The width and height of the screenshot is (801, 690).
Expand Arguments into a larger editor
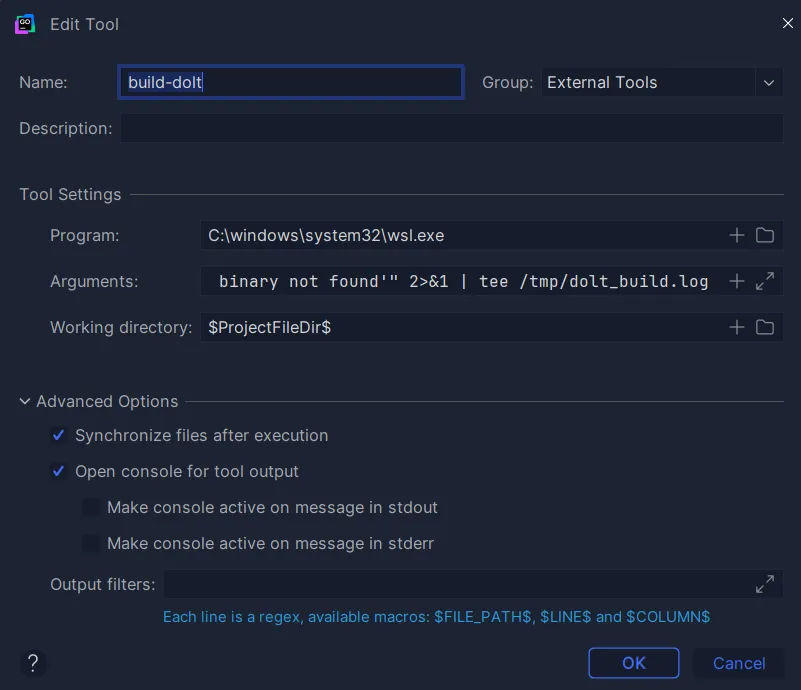tap(765, 281)
